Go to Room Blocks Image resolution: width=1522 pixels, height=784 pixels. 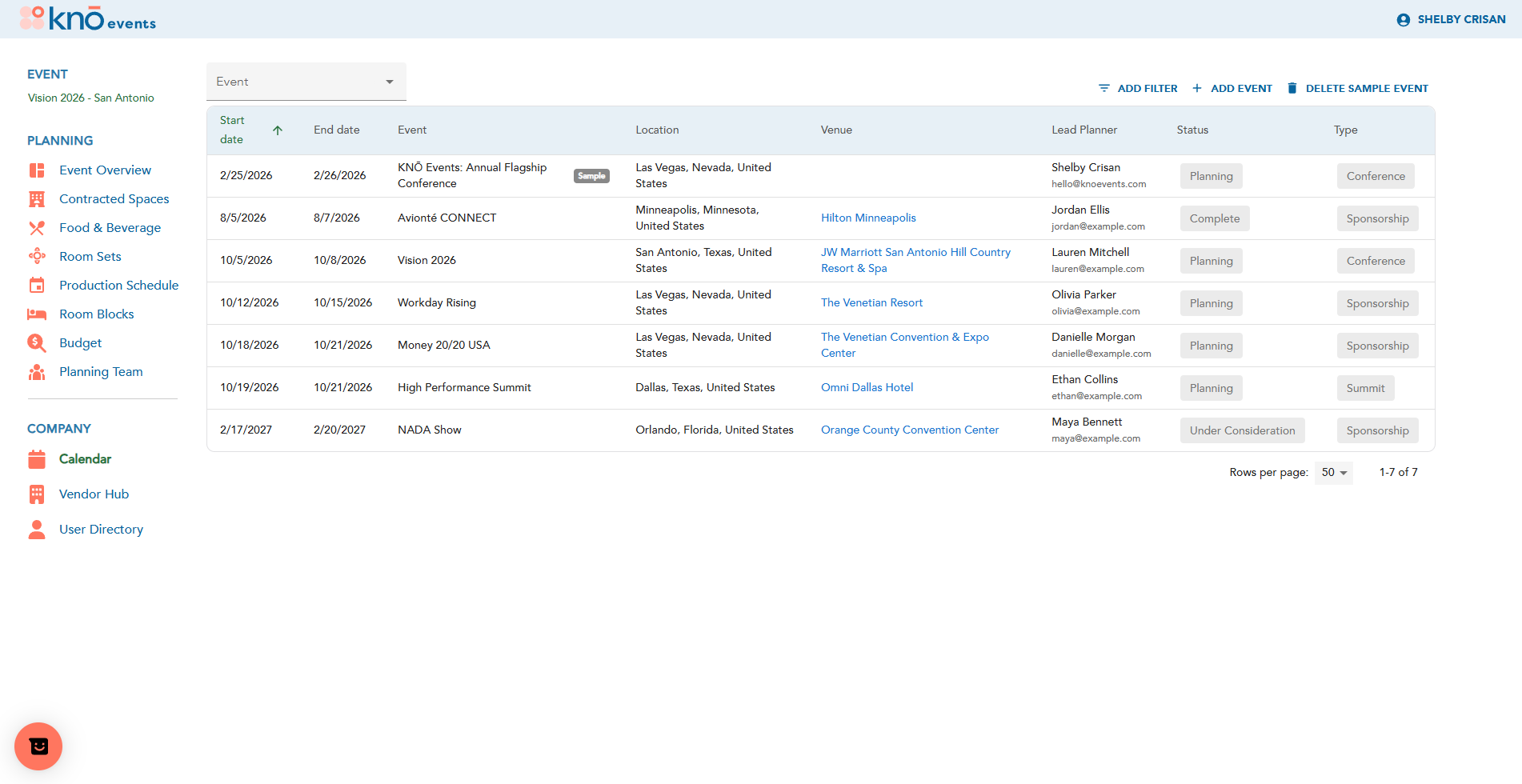(97, 314)
